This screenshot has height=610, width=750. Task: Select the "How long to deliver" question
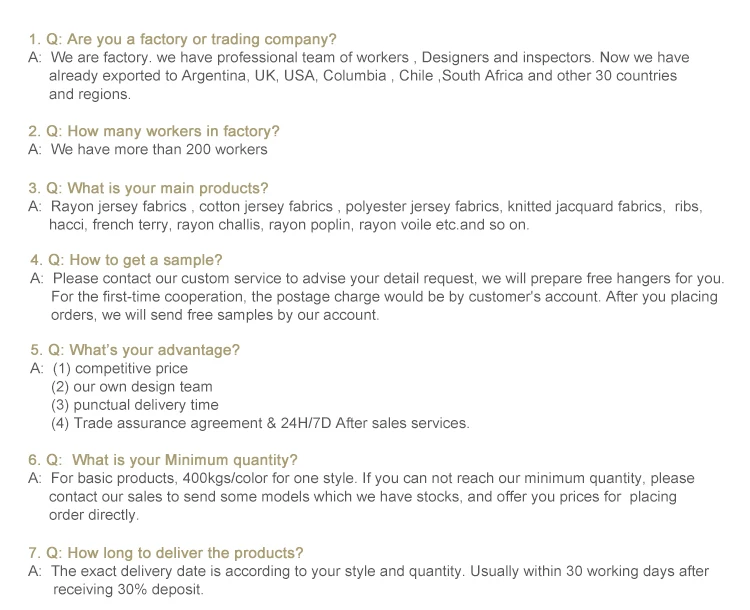click(166, 553)
